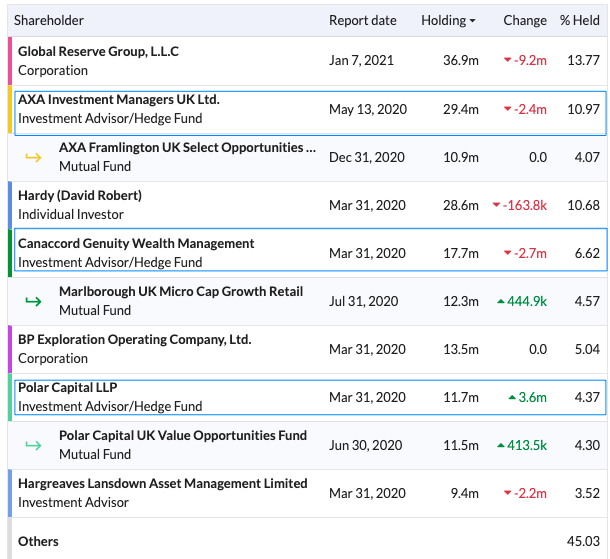The width and height of the screenshot is (610, 559).
Task: Select percent held 10.68
Action: [x=583, y=205]
